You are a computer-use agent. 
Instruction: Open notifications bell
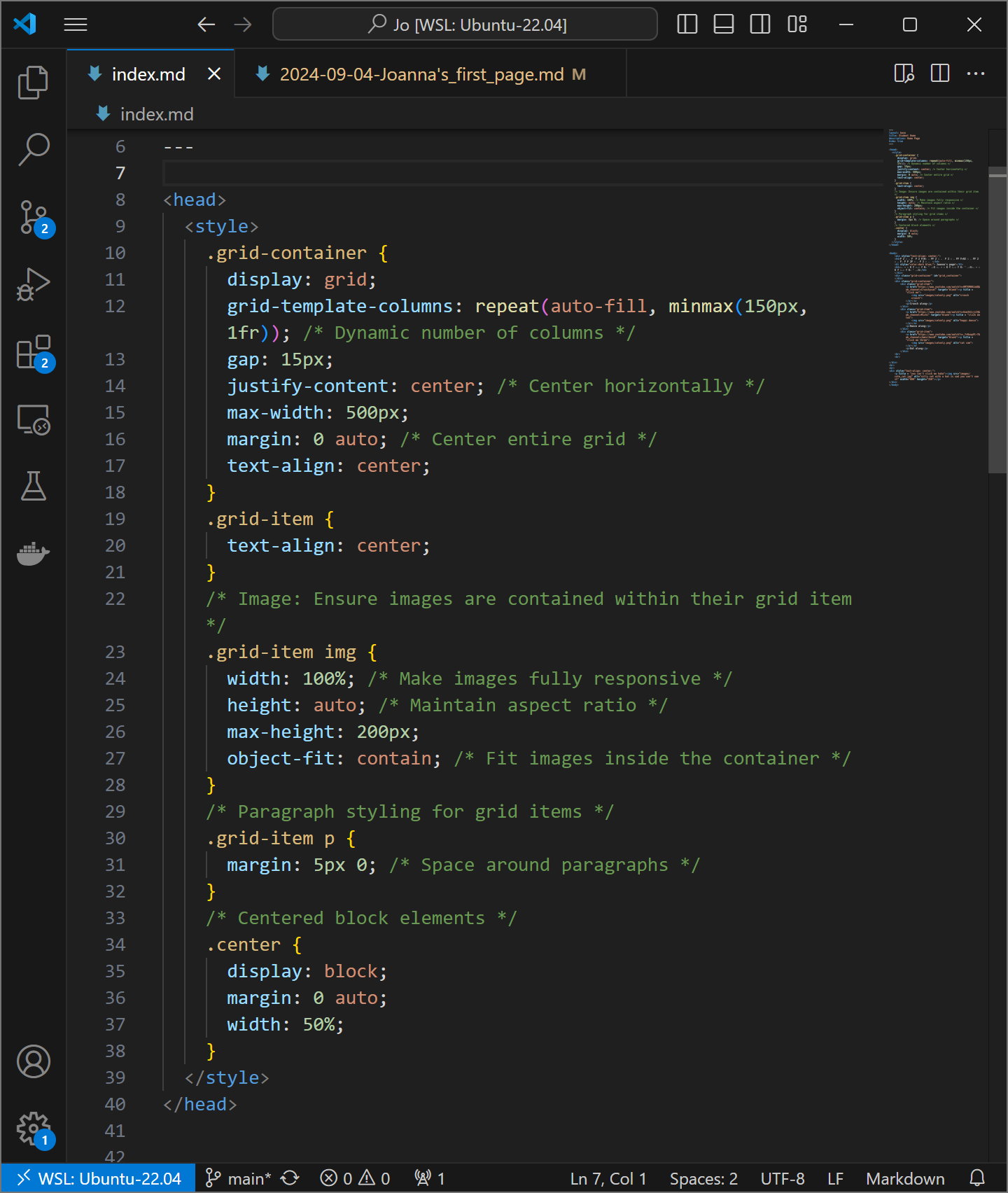click(977, 1178)
